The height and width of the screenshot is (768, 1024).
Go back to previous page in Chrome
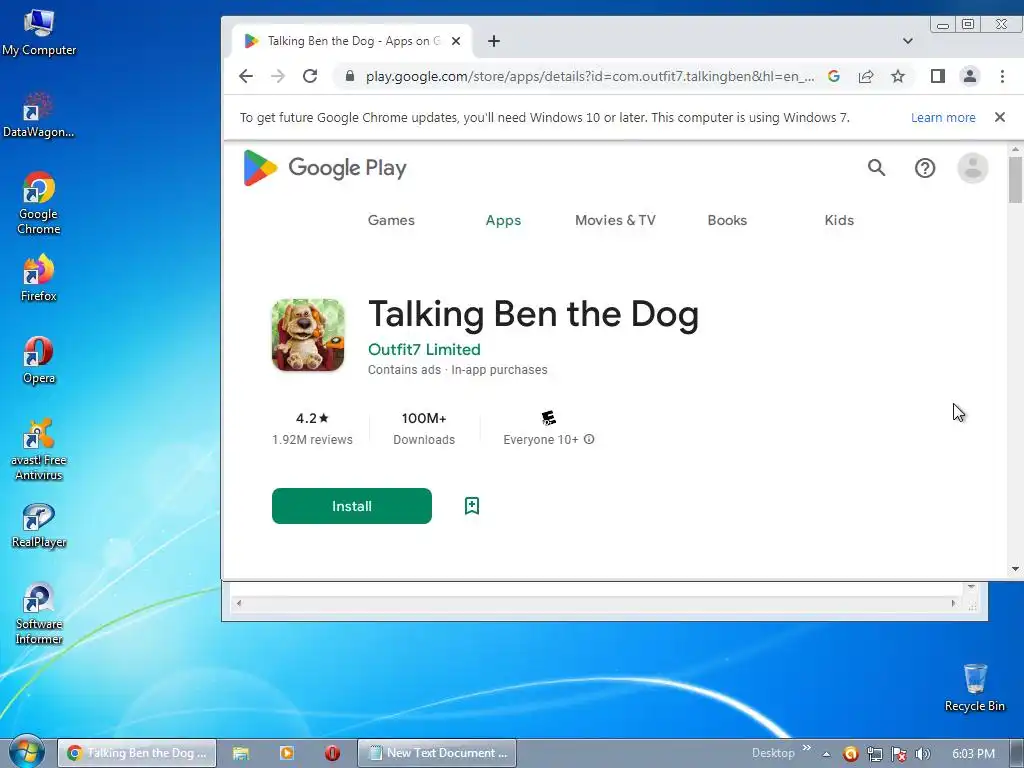[x=246, y=76]
